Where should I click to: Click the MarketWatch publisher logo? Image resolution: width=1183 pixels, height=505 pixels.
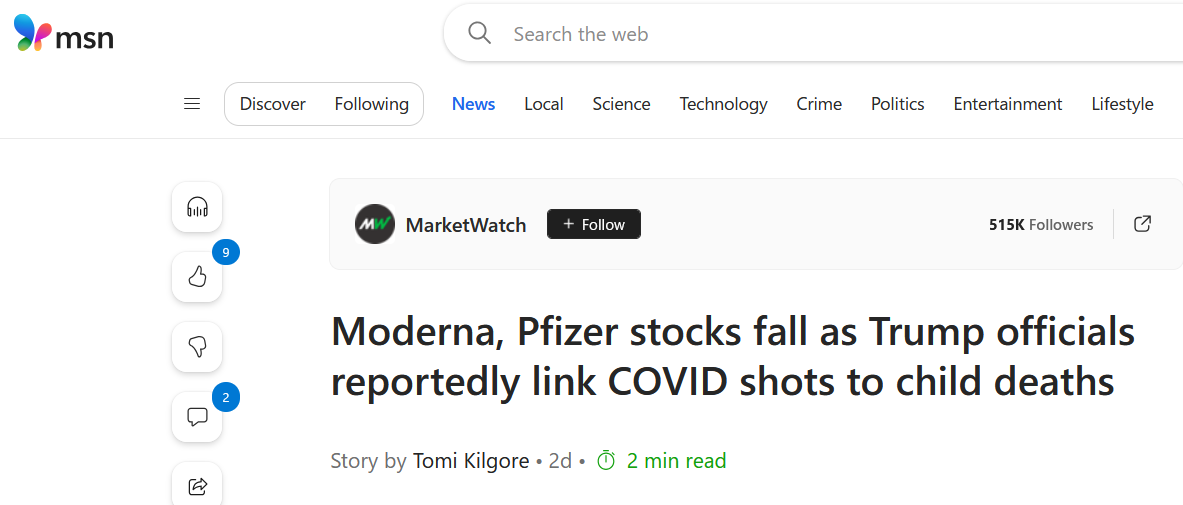coord(375,224)
